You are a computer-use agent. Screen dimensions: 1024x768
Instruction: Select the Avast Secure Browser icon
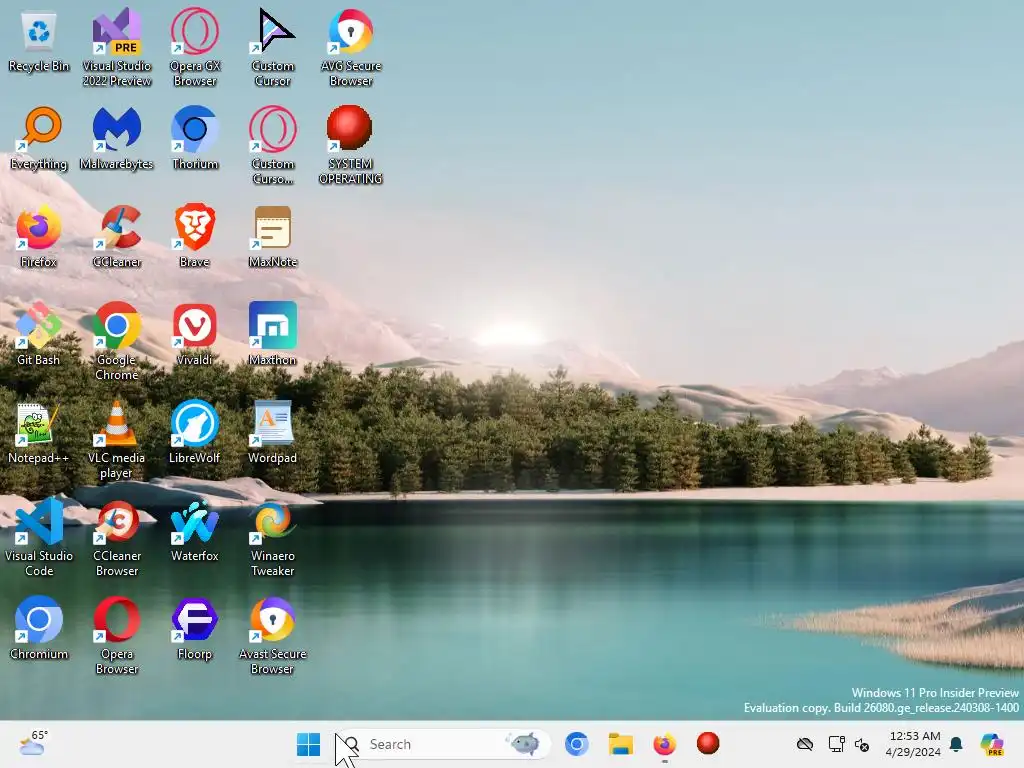tap(273, 635)
